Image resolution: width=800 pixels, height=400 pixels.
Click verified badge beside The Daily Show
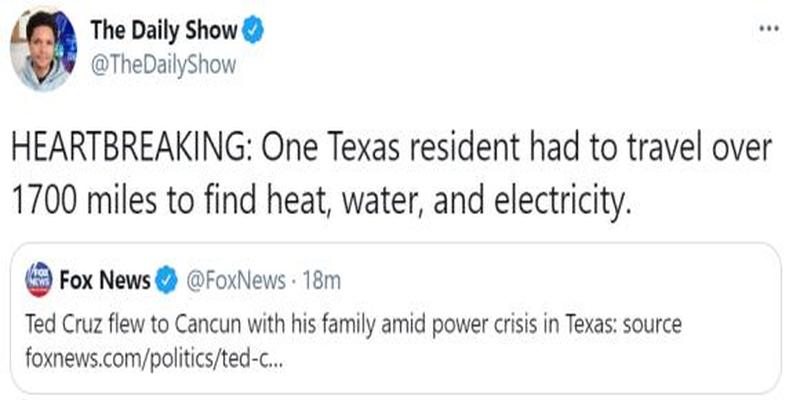pos(256,31)
